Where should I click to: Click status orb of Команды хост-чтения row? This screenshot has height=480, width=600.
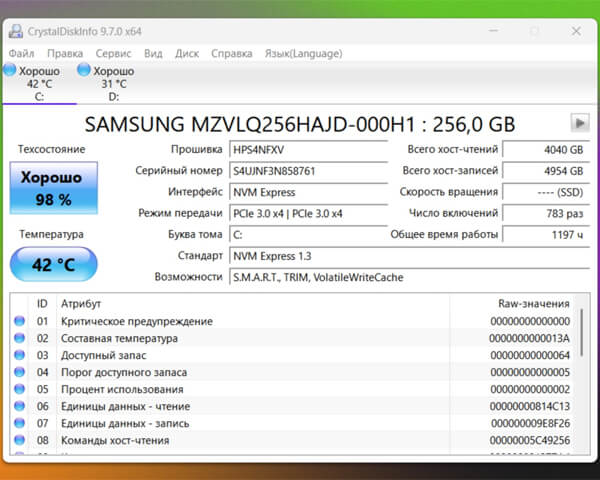pos(20,440)
